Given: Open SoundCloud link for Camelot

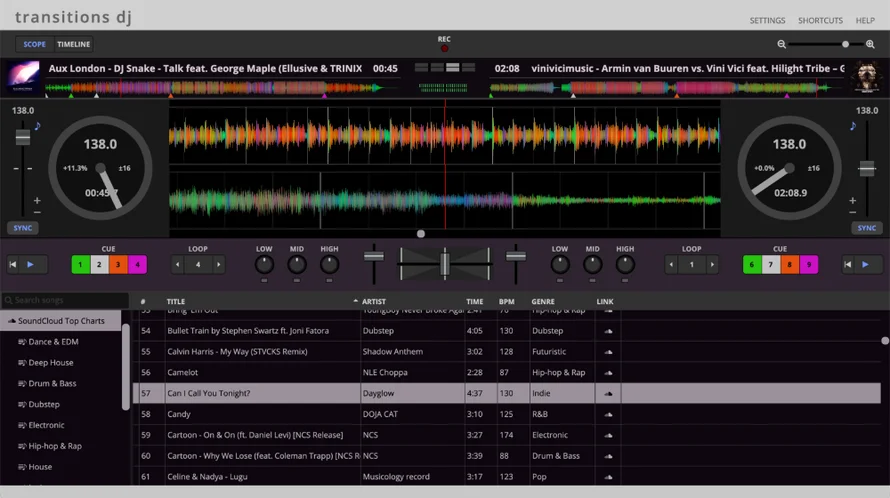Looking at the screenshot, I should [608, 373].
